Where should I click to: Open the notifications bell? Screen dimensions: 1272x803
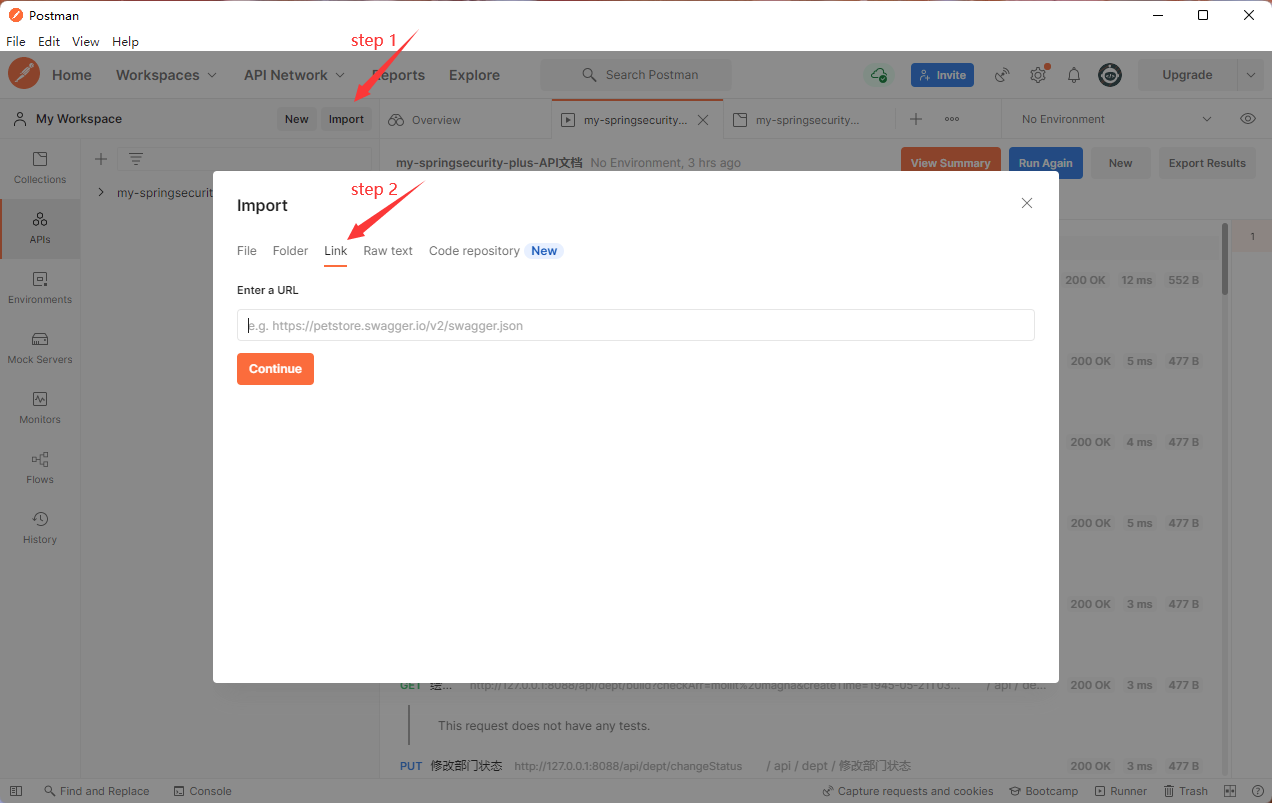(1074, 75)
